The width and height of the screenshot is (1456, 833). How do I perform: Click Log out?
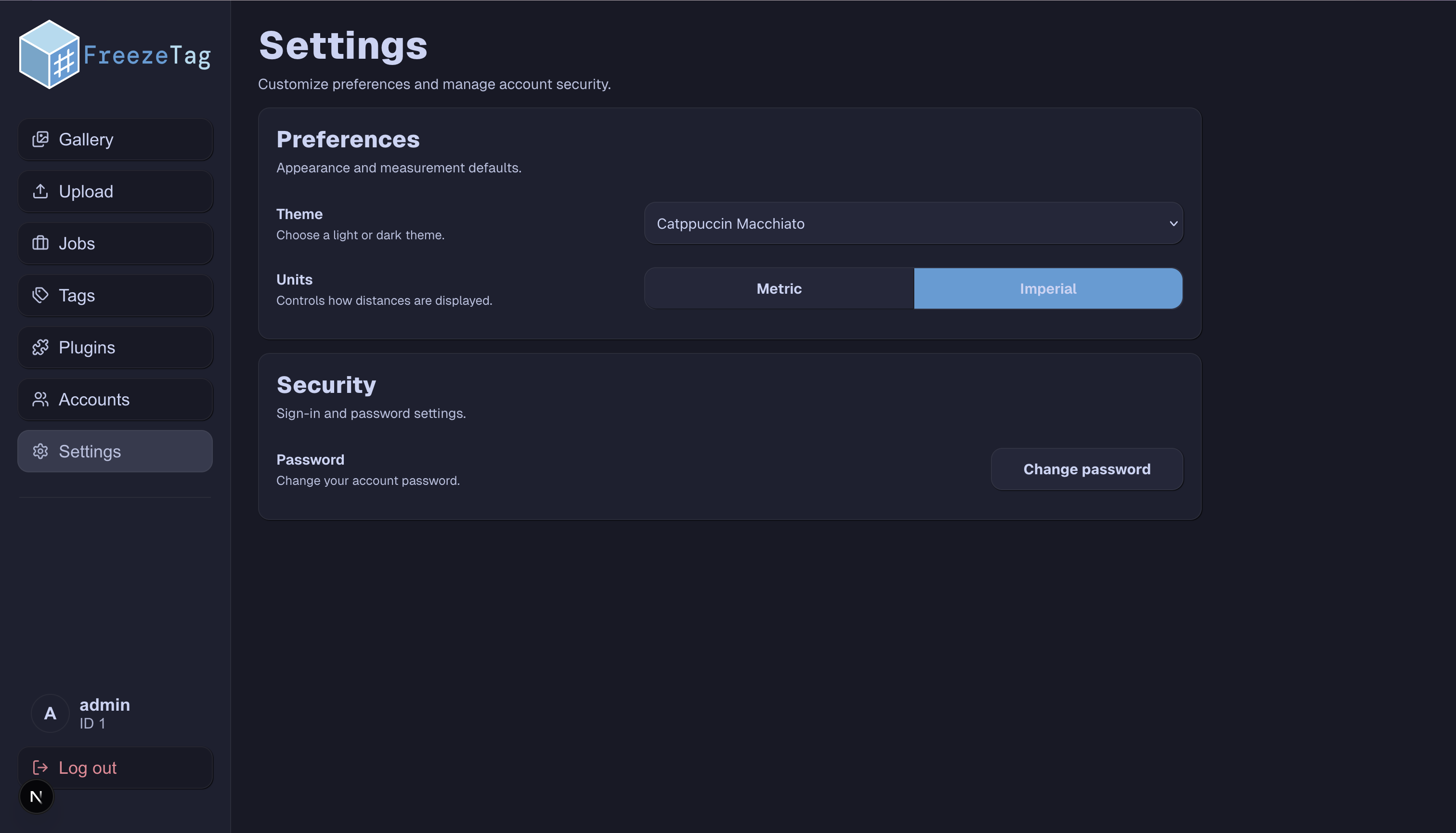click(87, 768)
